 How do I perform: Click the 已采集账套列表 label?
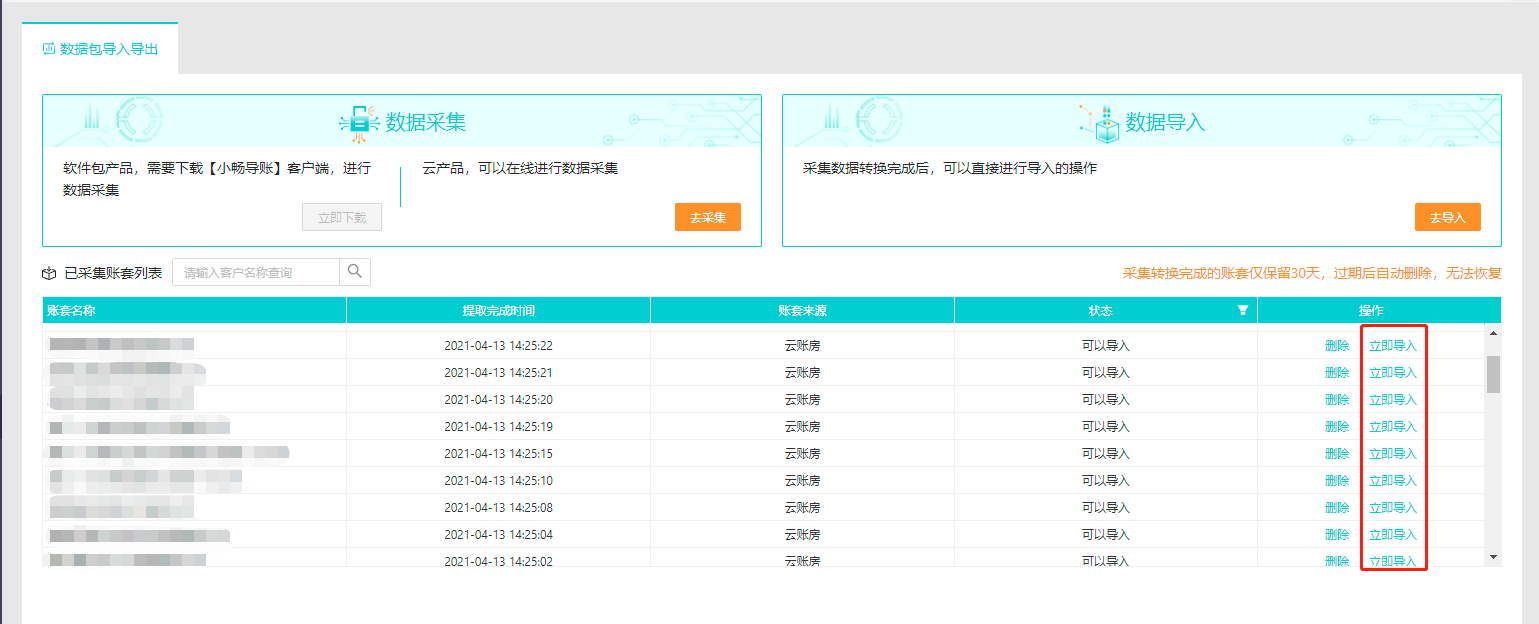tap(113, 273)
